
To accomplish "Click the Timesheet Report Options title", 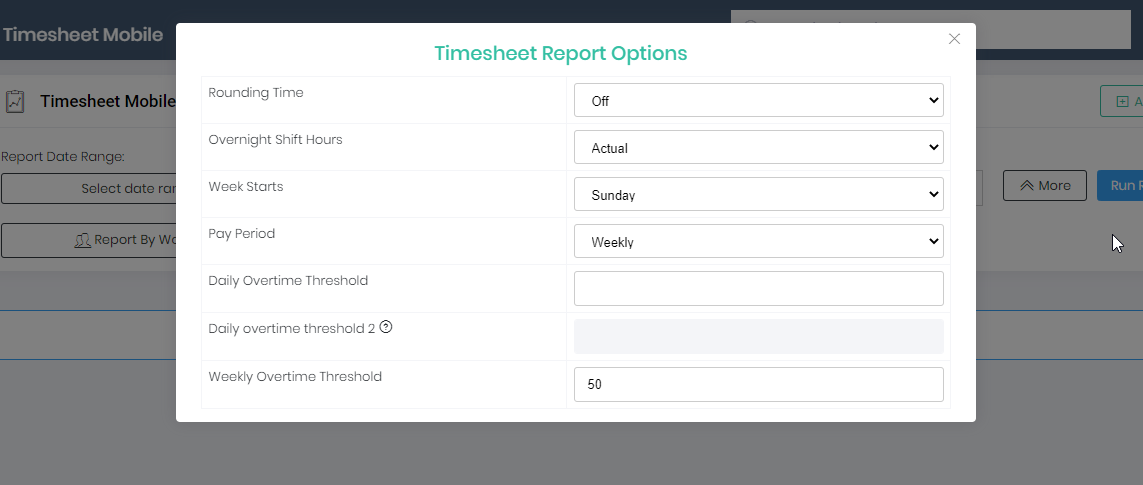I will tap(560, 53).
